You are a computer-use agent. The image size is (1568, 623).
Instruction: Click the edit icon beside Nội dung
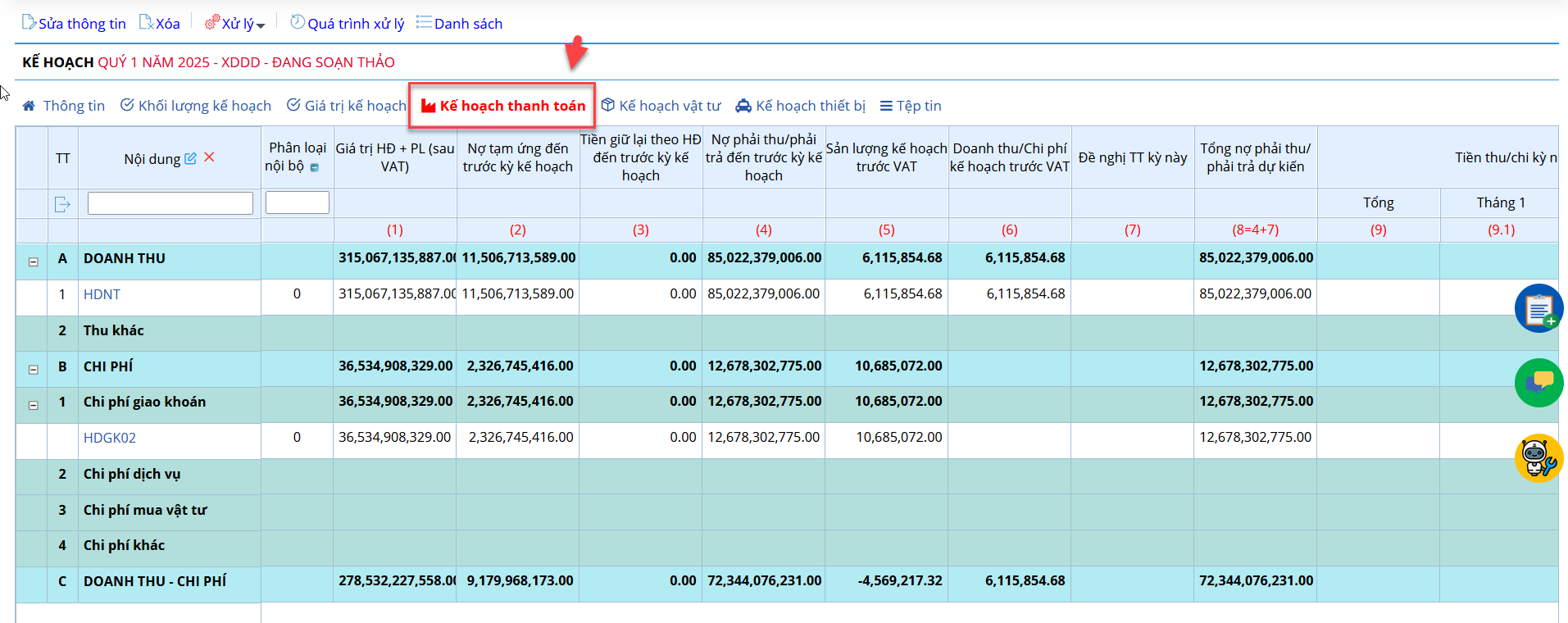(190, 158)
